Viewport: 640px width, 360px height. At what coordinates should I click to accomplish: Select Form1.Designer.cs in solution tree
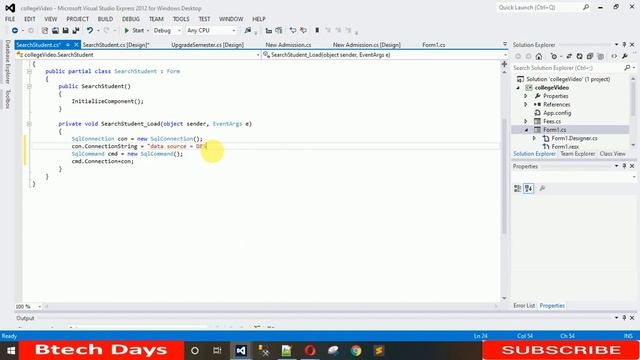pos(574,138)
